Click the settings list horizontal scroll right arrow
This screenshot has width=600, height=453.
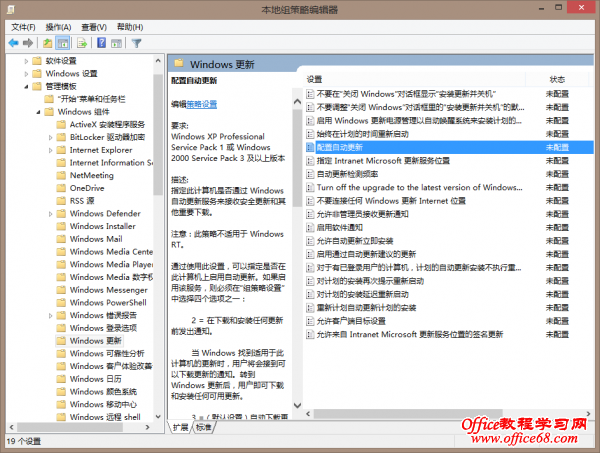pos(589,414)
